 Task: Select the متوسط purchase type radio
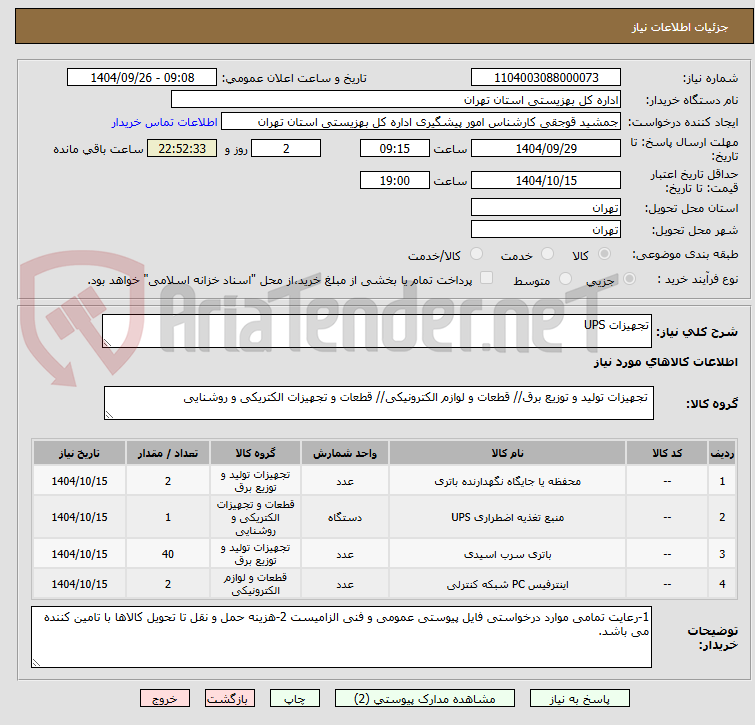pos(565,279)
